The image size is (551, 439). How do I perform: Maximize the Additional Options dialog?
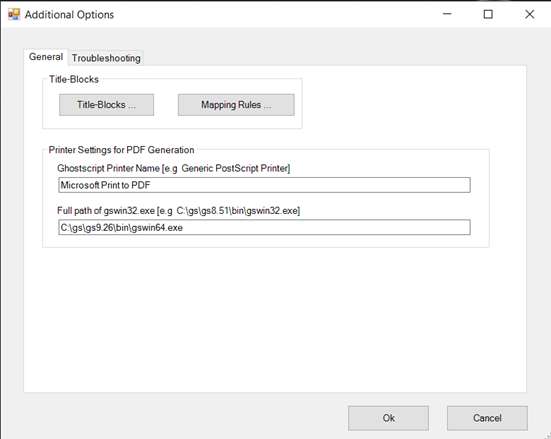488,14
